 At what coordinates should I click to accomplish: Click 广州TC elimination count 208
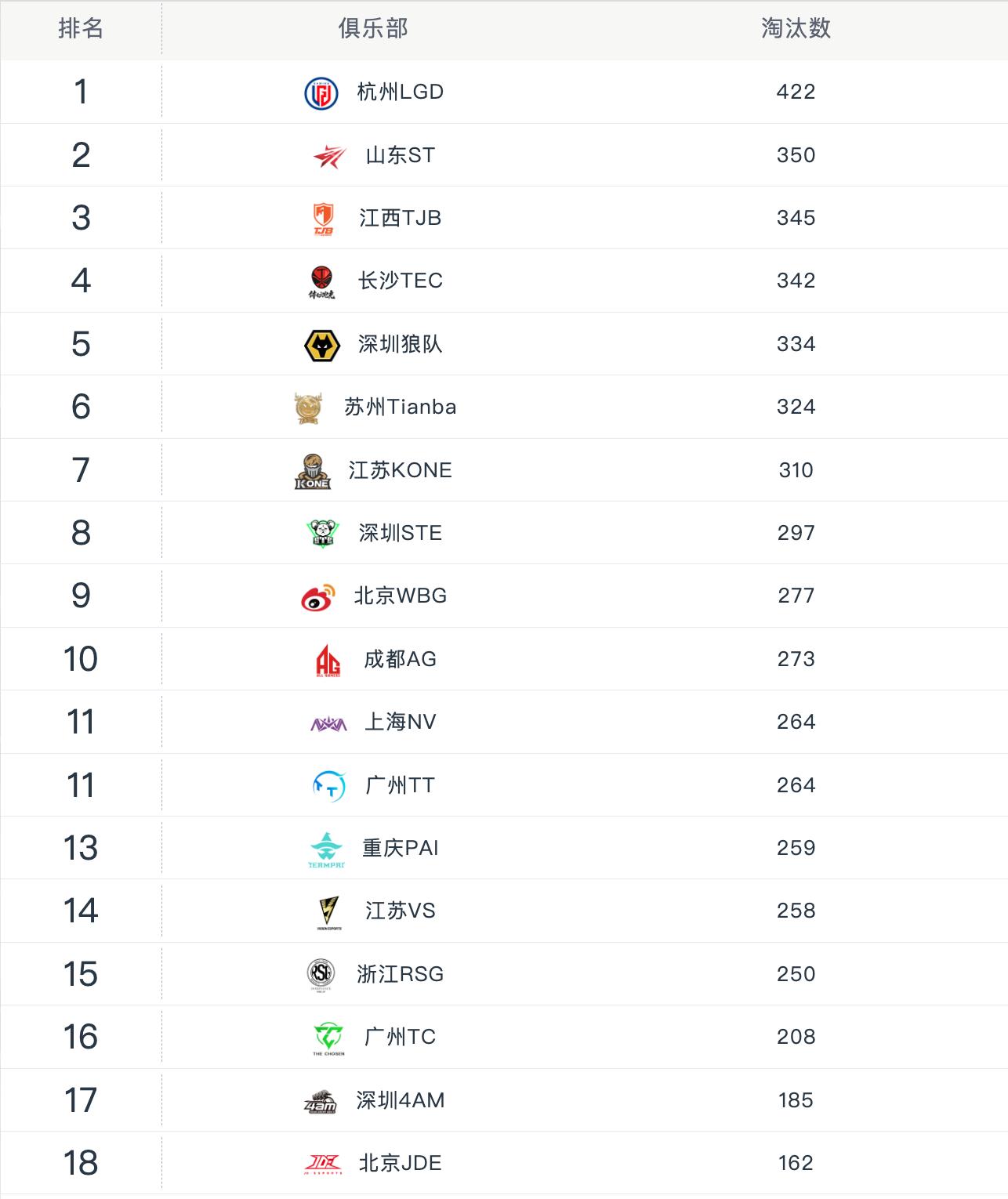click(796, 1037)
